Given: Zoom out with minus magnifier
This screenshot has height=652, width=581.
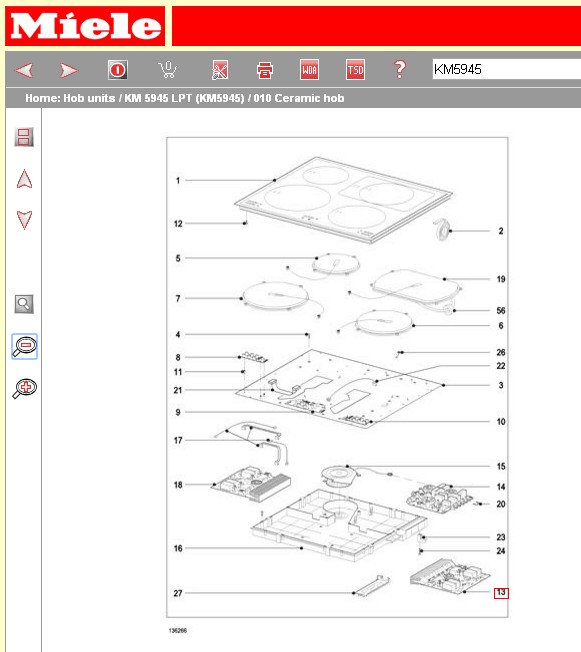Looking at the screenshot, I should (25, 346).
